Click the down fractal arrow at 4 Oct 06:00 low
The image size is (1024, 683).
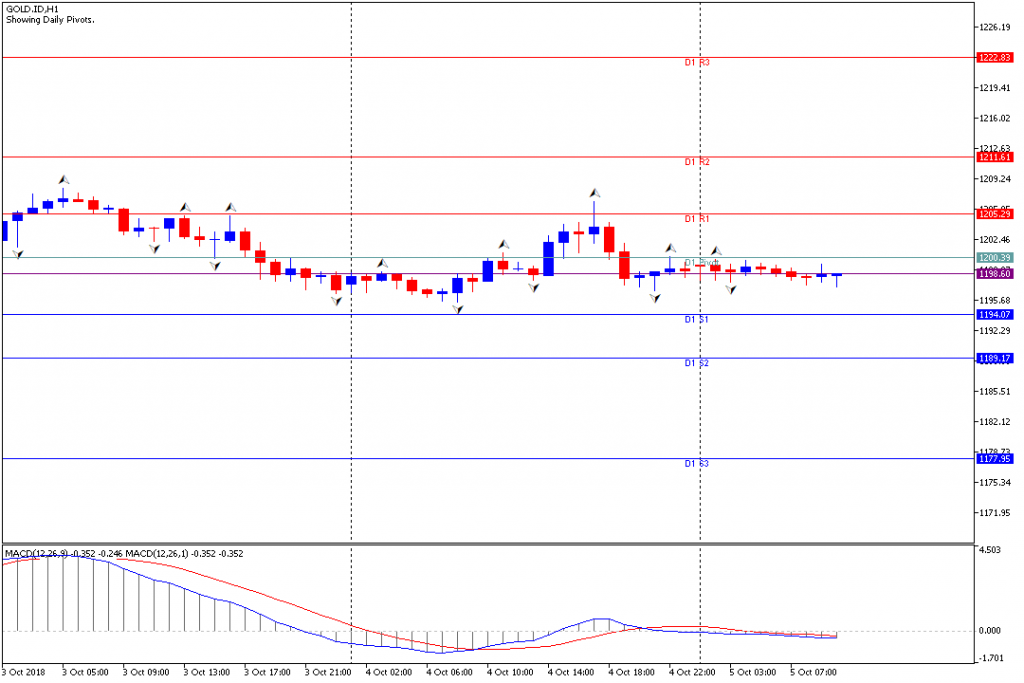click(x=458, y=310)
